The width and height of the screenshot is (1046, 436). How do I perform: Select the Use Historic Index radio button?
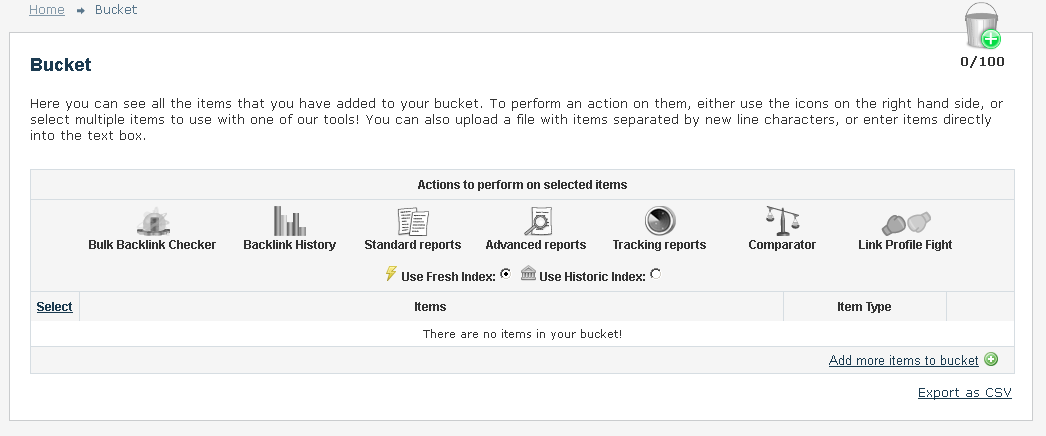coord(656,273)
